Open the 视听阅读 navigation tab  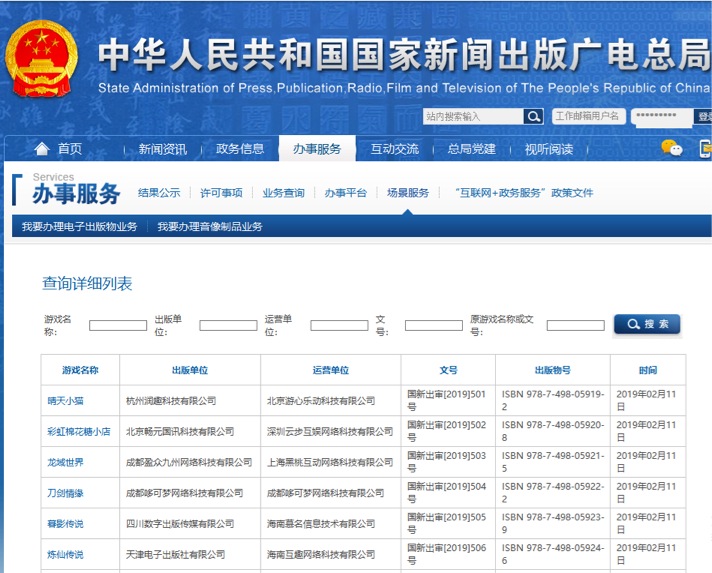(x=549, y=149)
